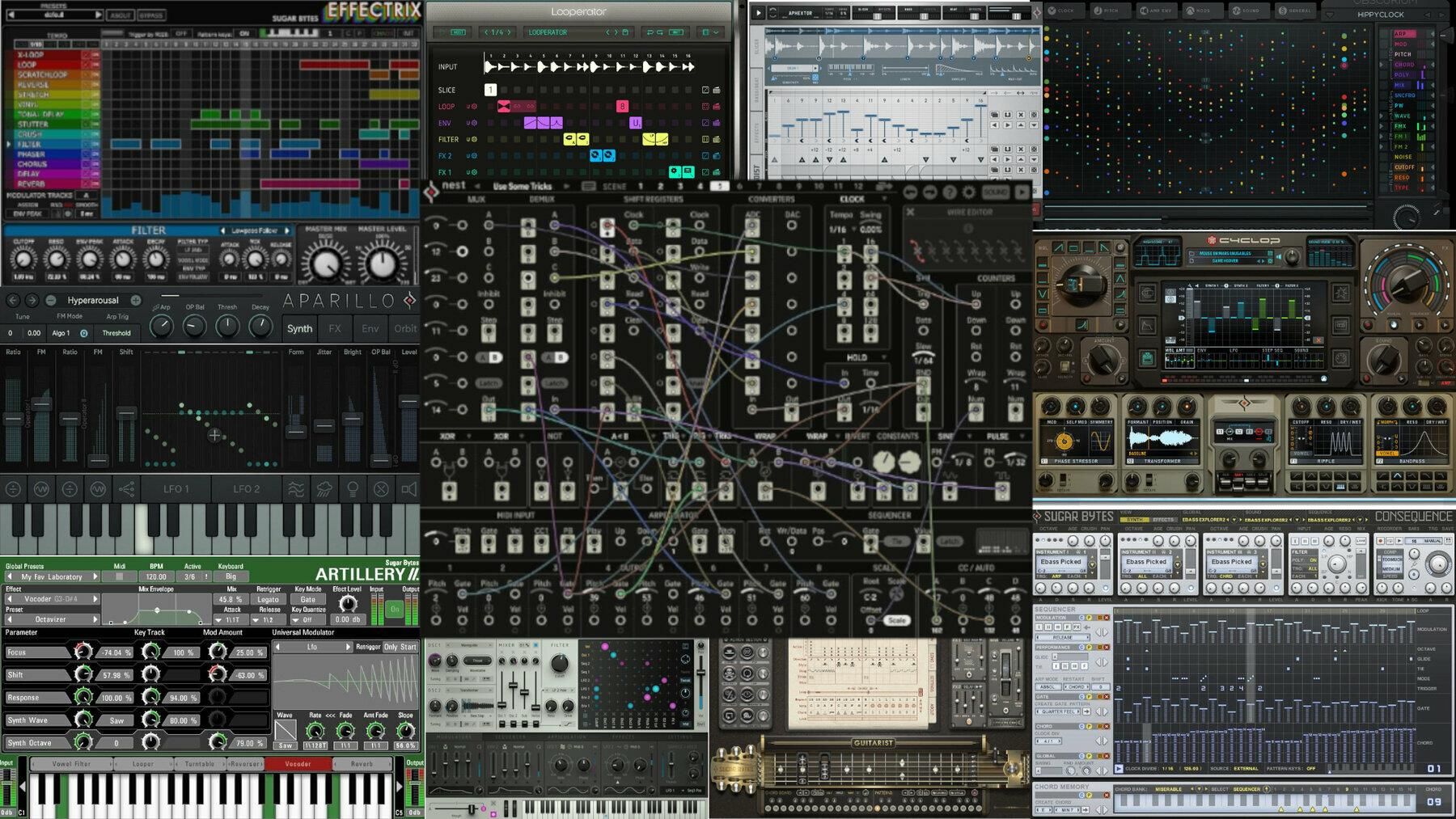Viewport: 1456px width, 819px height.
Task: Switch to the Orbit tab in Aparillo
Action: point(405,329)
